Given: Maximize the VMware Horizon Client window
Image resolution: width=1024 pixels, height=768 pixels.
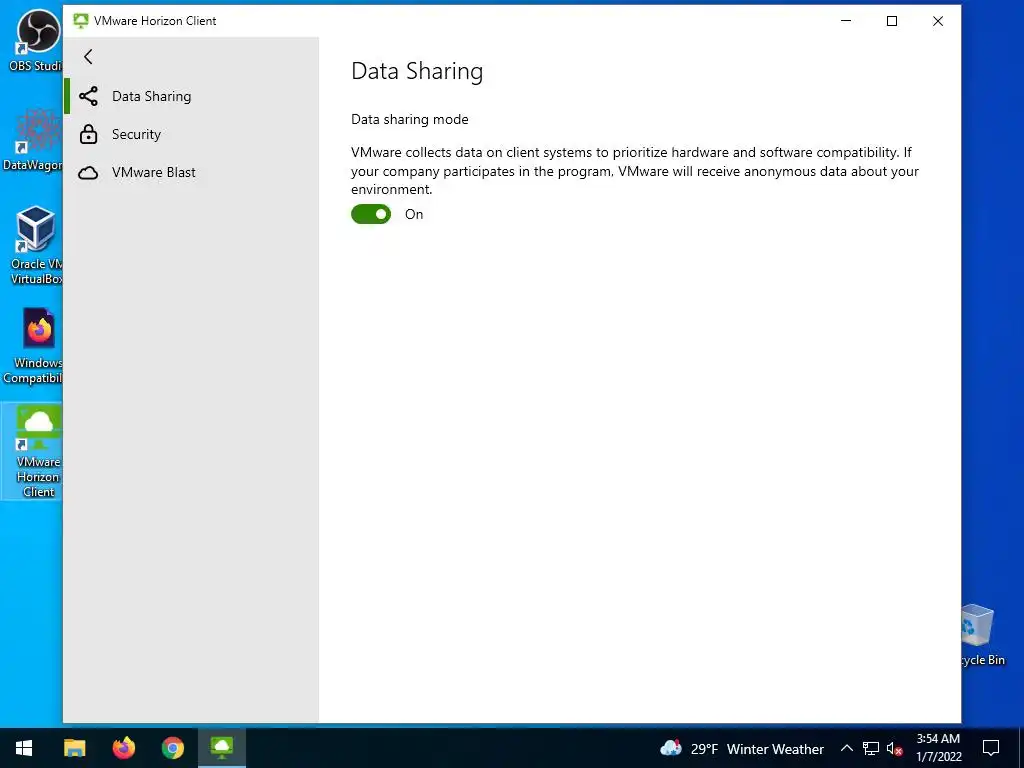Looking at the screenshot, I should 891,21.
